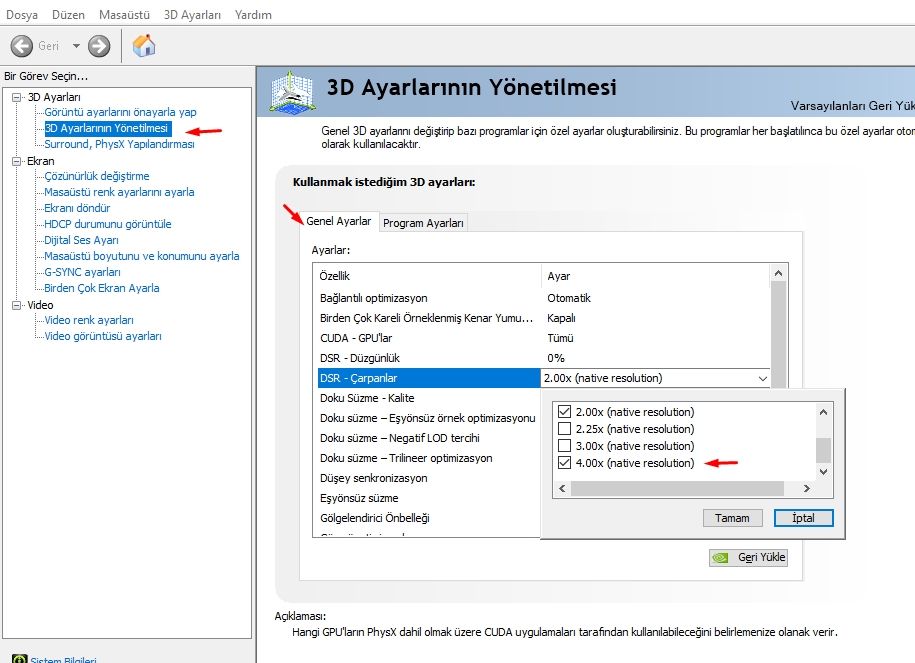This screenshot has height=663, width=915.
Task: Open Video renk ayarları
Action: pyautogui.click(x=89, y=320)
